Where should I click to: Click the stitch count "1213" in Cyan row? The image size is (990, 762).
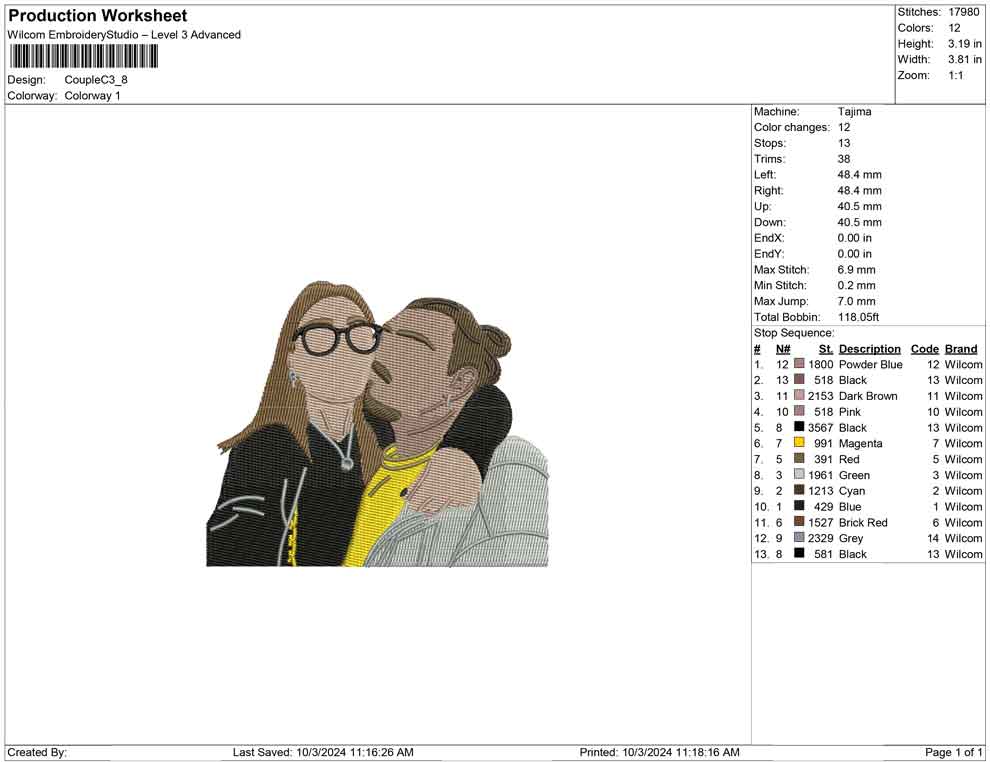[821, 491]
